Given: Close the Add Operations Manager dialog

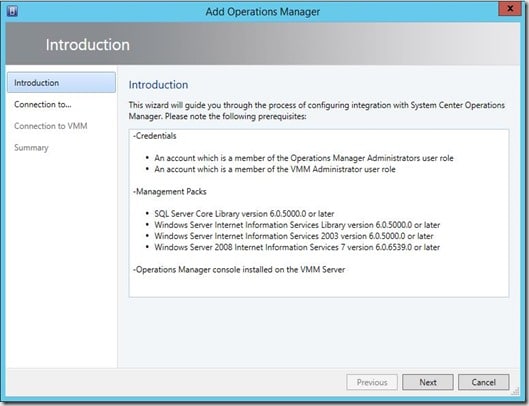Looking at the screenshot, I should tap(510, 9).
